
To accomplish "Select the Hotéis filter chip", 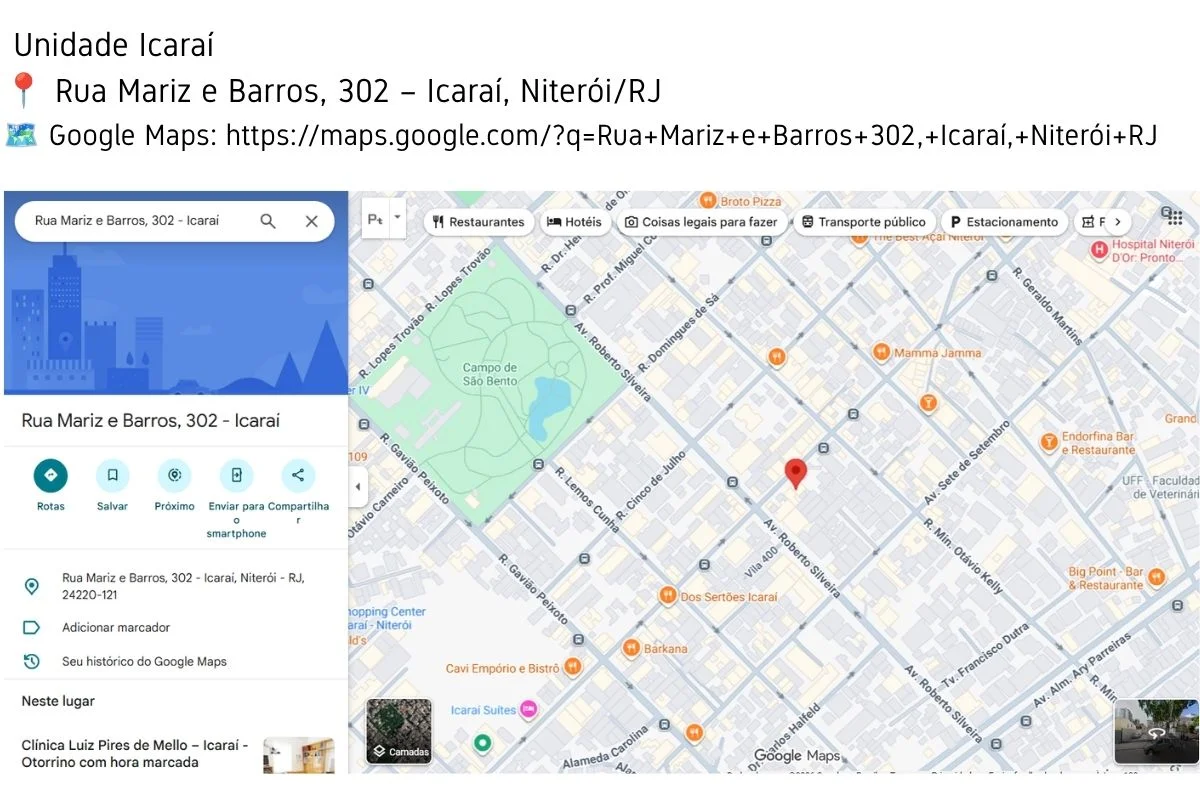I will pyautogui.click(x=576, y=222).
